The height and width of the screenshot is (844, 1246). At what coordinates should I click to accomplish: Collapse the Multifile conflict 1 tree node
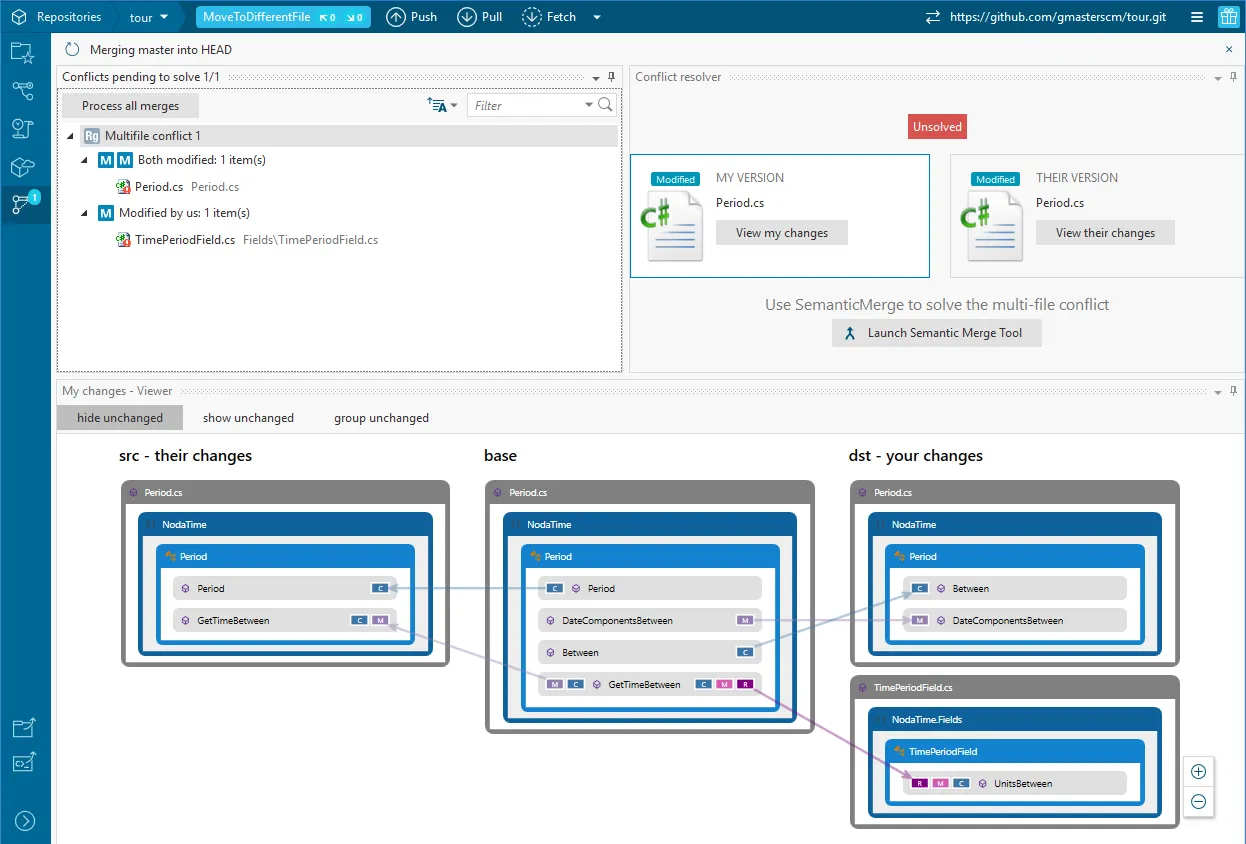[70, 136]
